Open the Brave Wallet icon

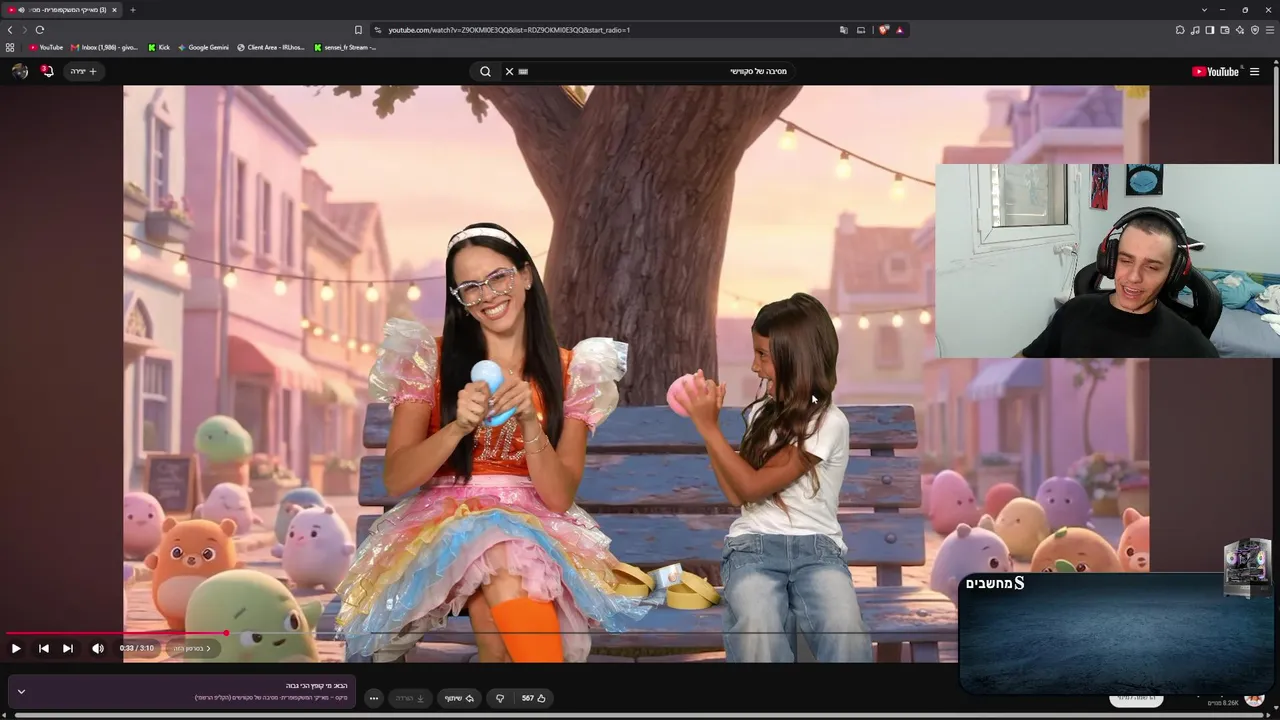pos(1225,30)
